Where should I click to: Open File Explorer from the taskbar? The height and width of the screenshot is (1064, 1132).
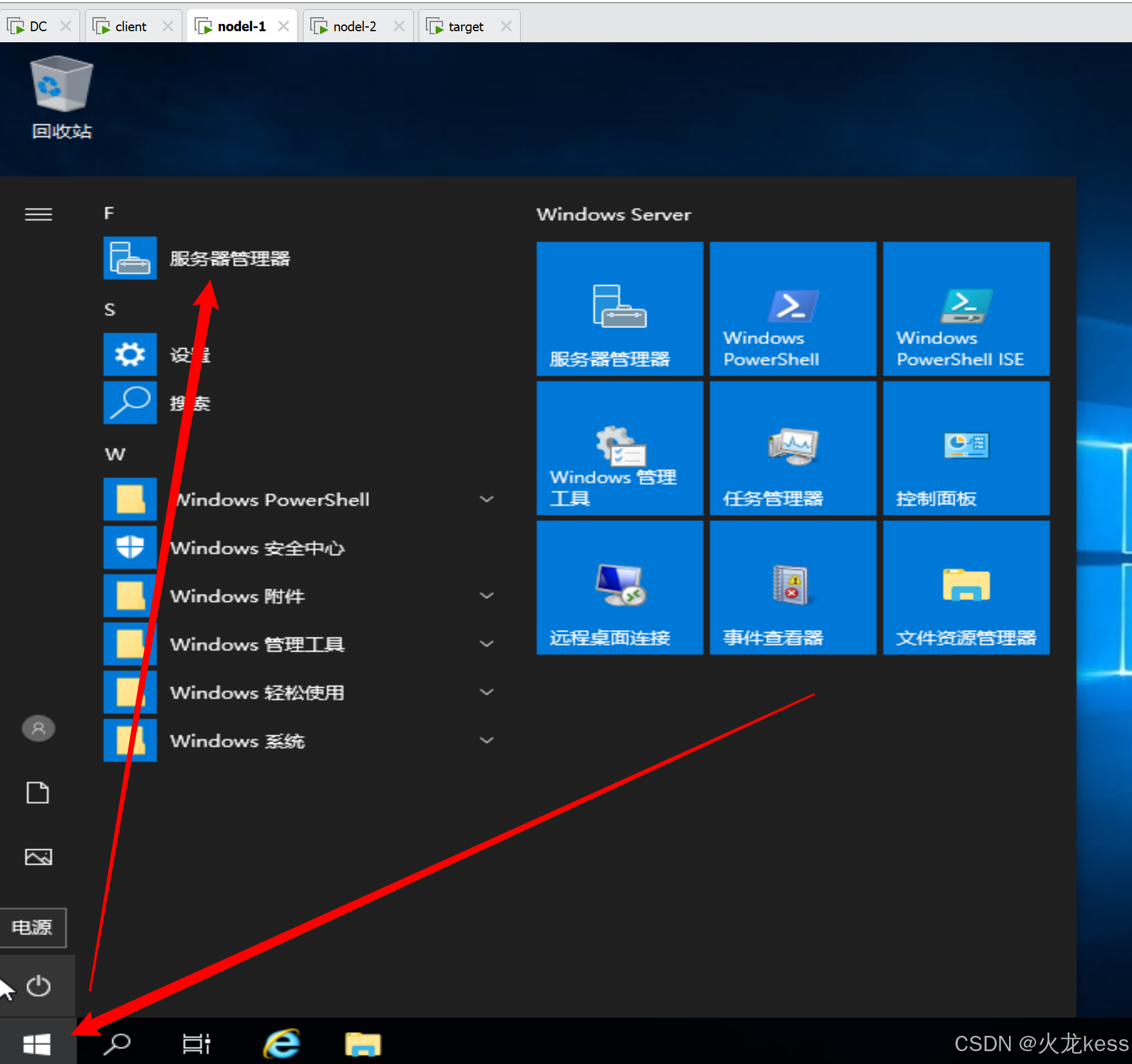363,1044
